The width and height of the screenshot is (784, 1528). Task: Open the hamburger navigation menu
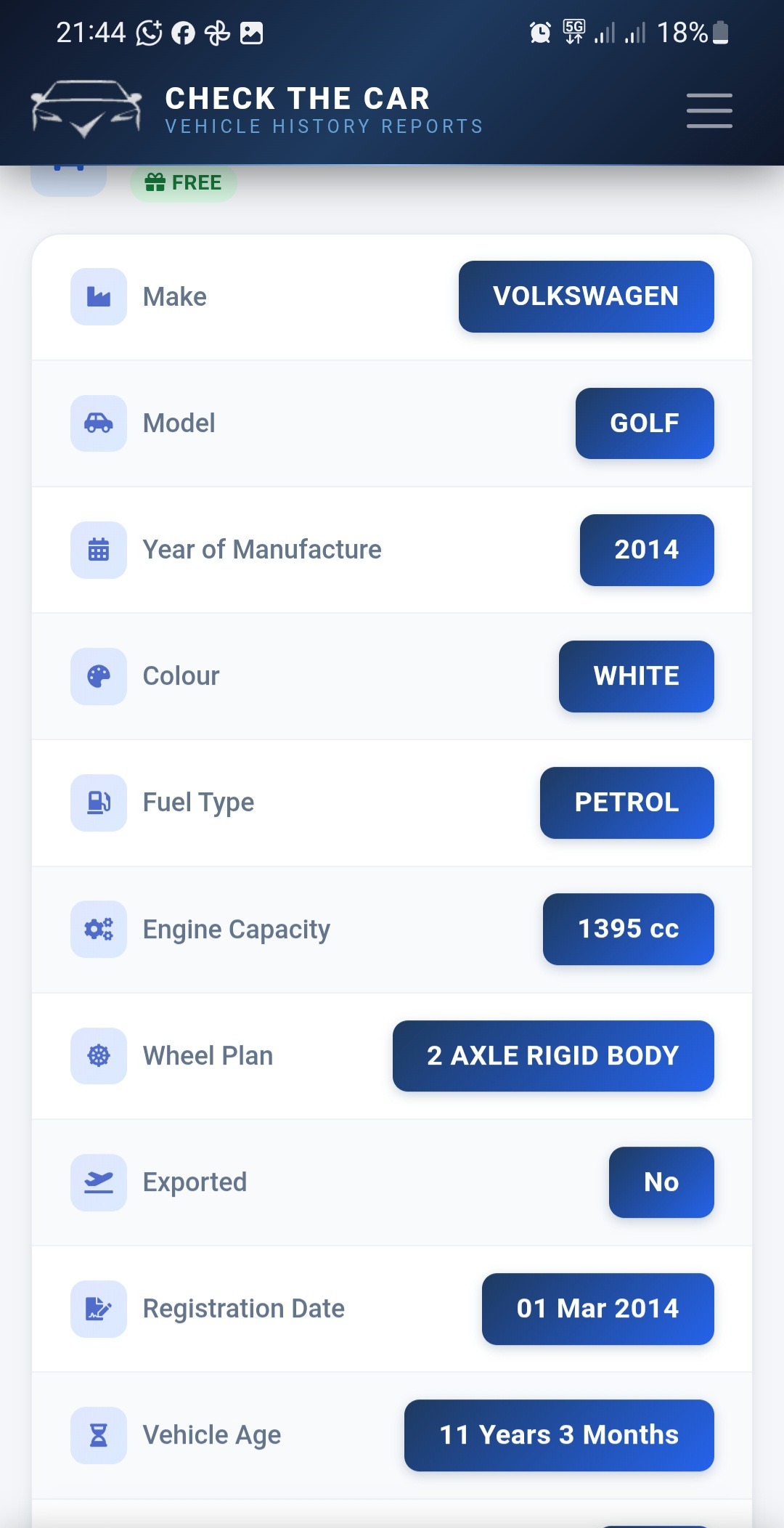tap(709, 110)
